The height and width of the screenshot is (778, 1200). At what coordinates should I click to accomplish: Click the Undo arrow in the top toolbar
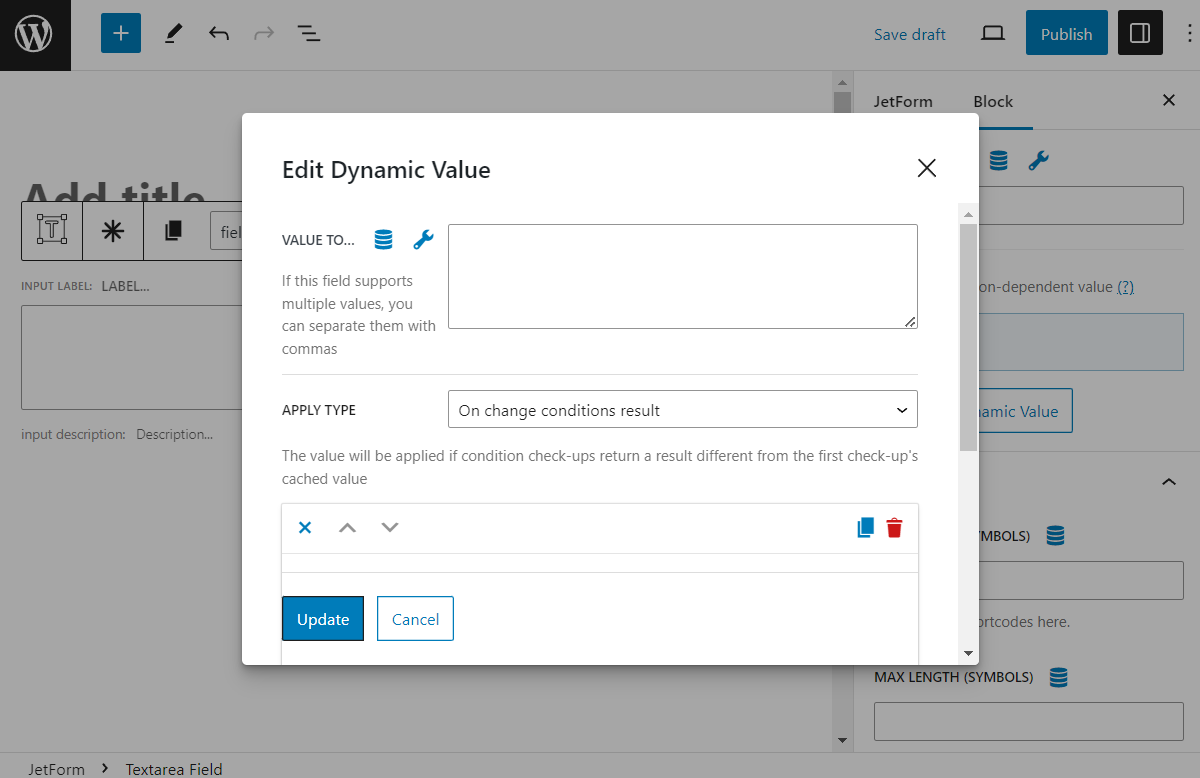tap(218, 33)
